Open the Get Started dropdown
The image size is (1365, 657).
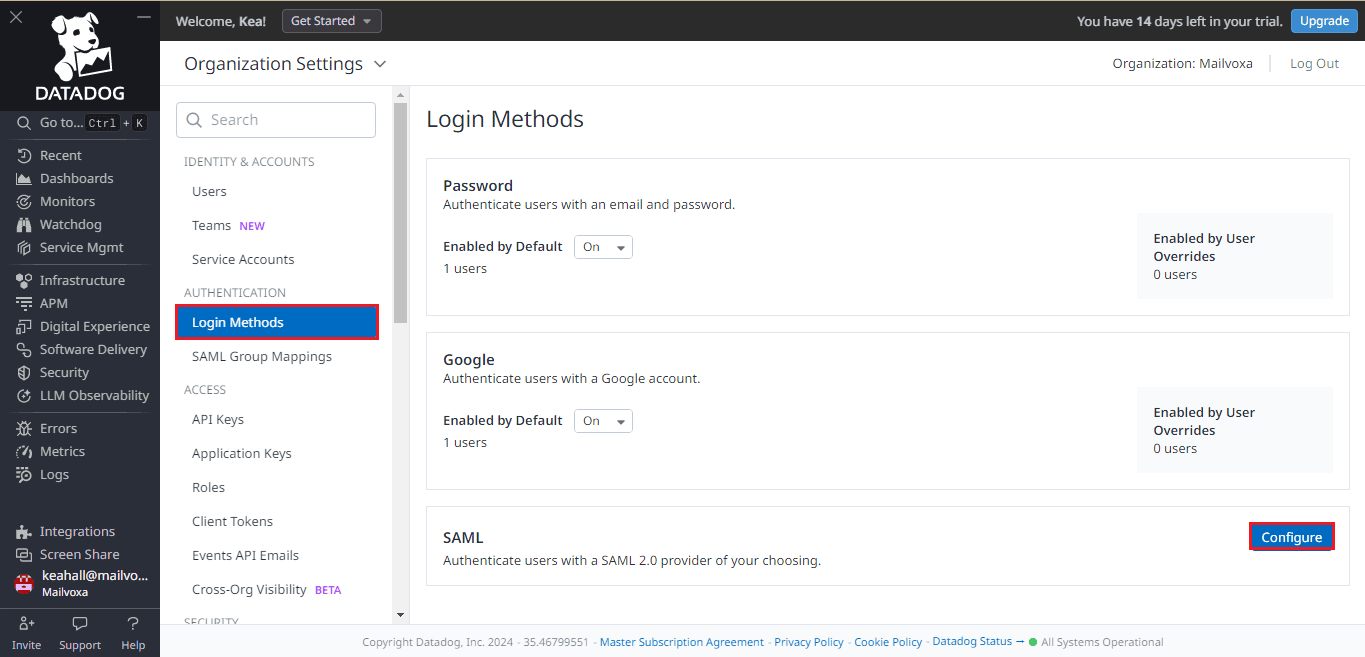coord(331,20)
